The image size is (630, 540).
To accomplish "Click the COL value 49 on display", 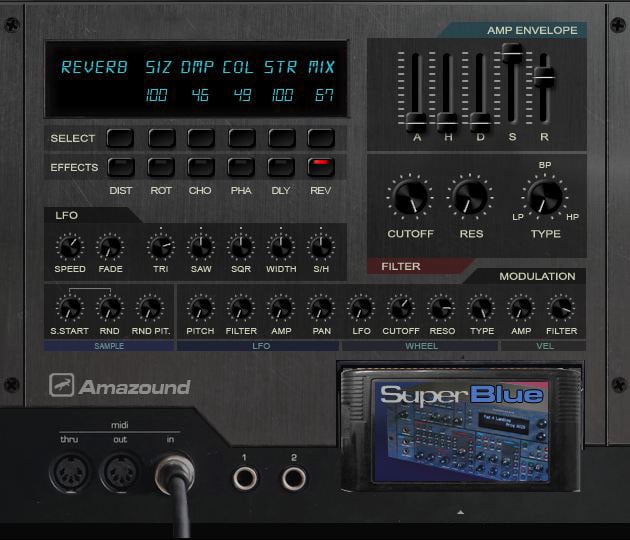I will [242, 95].
